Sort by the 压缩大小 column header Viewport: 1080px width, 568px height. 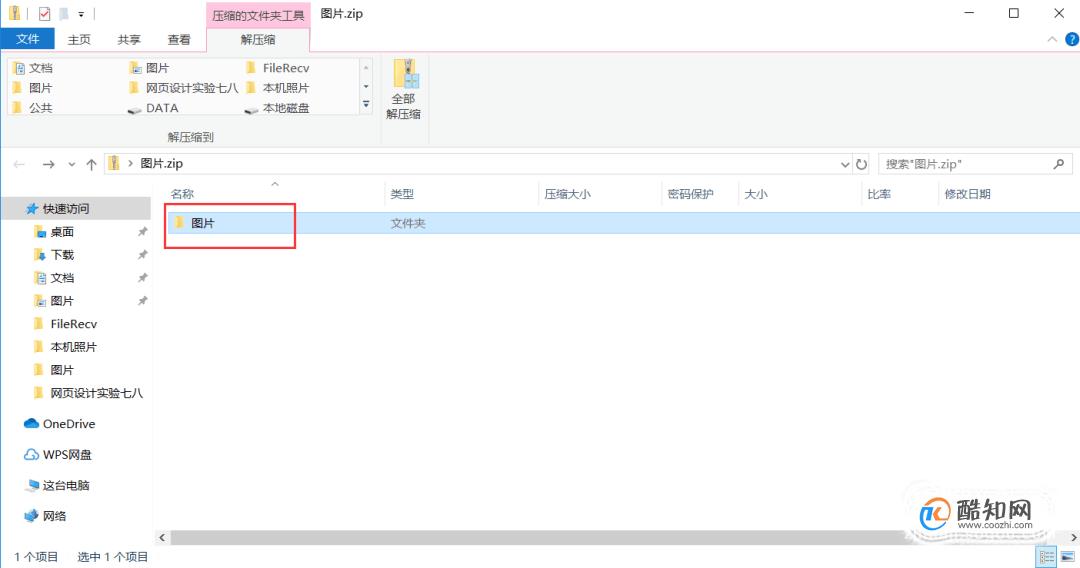[567, 194]
